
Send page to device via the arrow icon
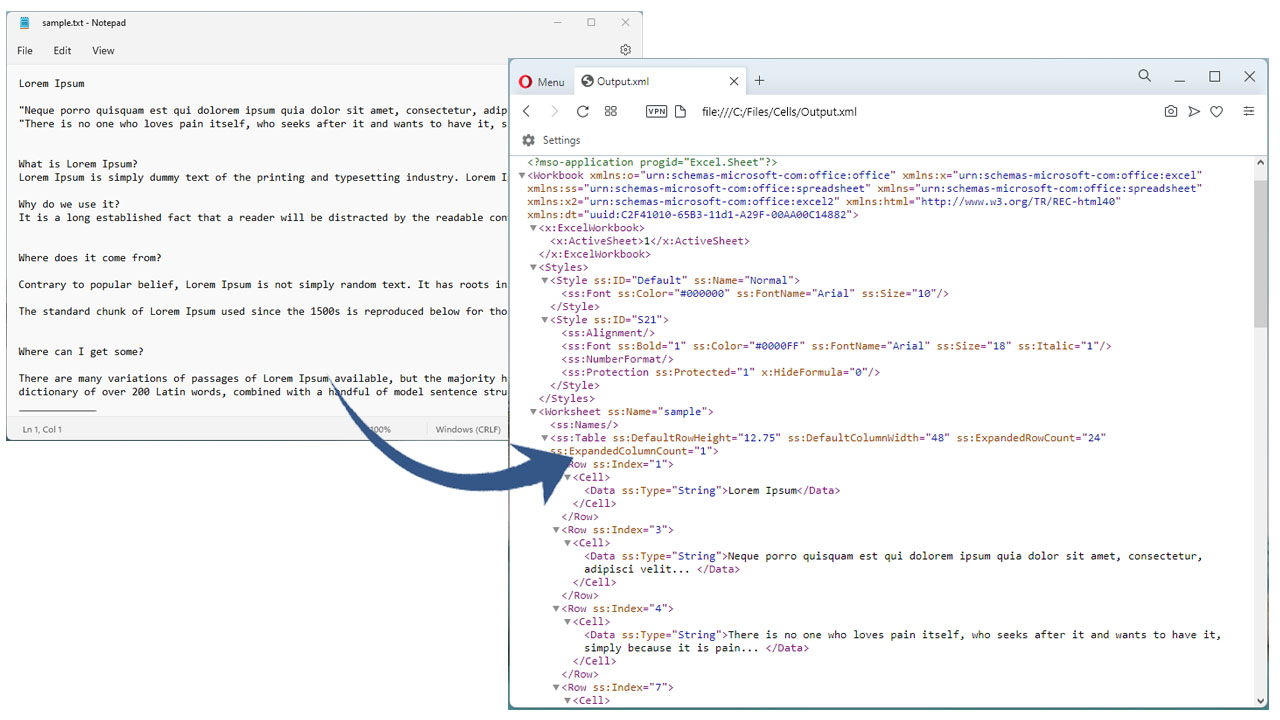click(x=1194, y=111)
